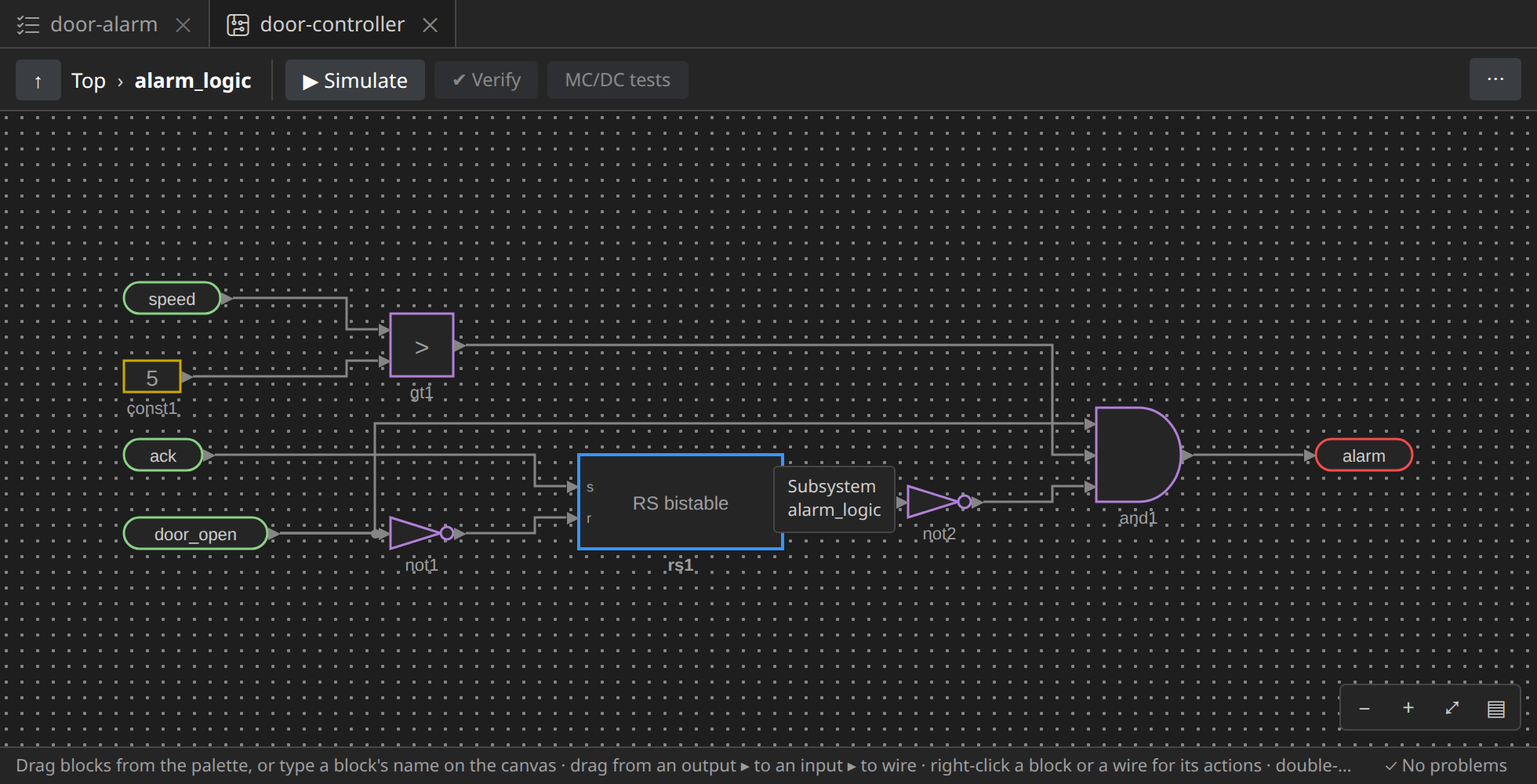Click the Subsystem alarm_logic tooltip

(x=834, y=499)
